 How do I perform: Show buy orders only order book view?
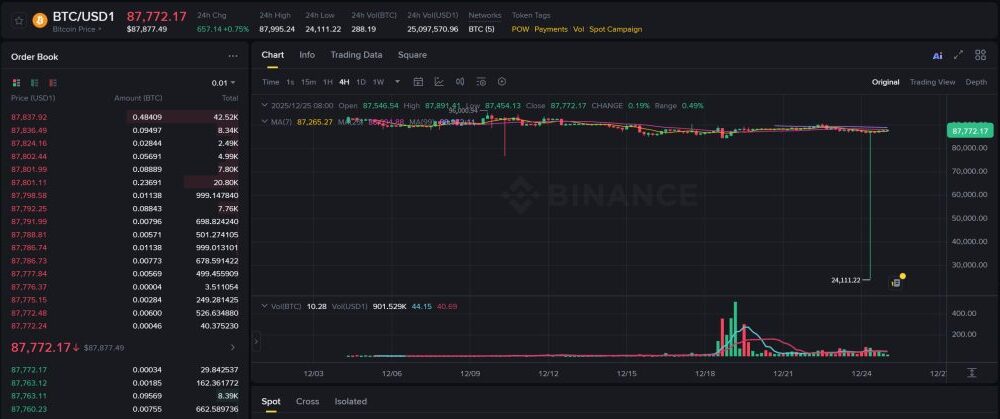tap(34, 83)
